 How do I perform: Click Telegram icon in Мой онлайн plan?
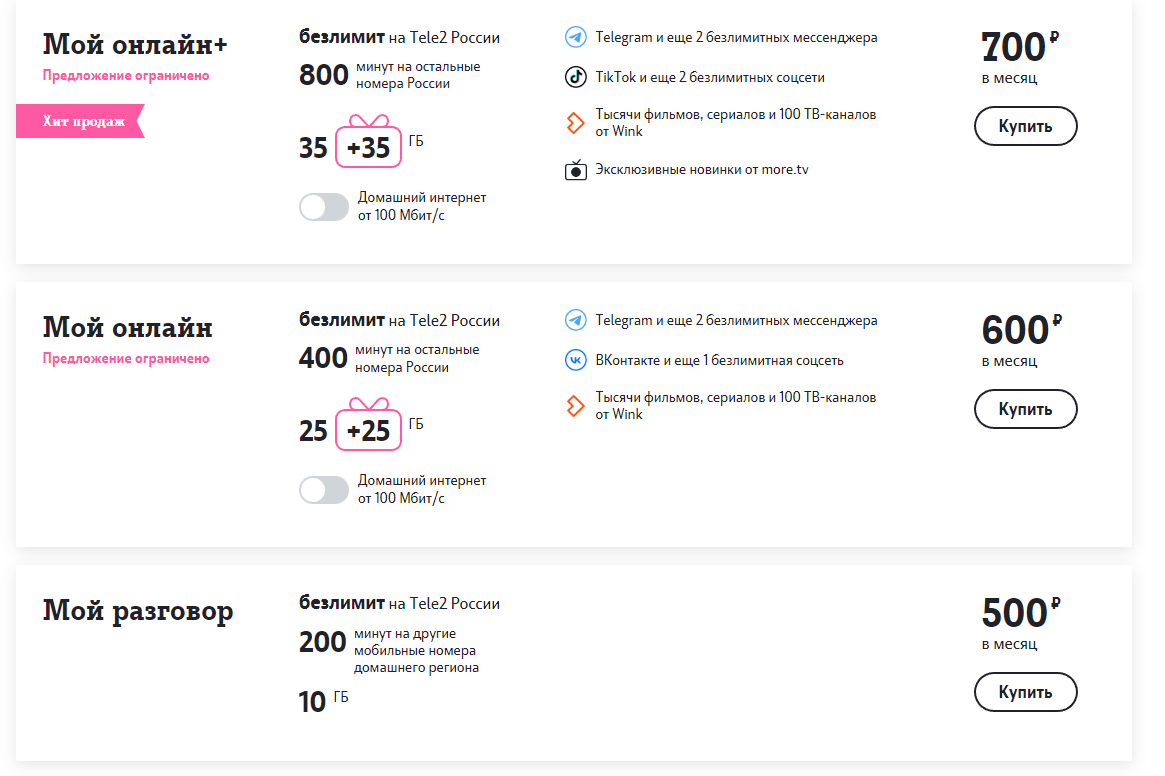click(575, 321)
